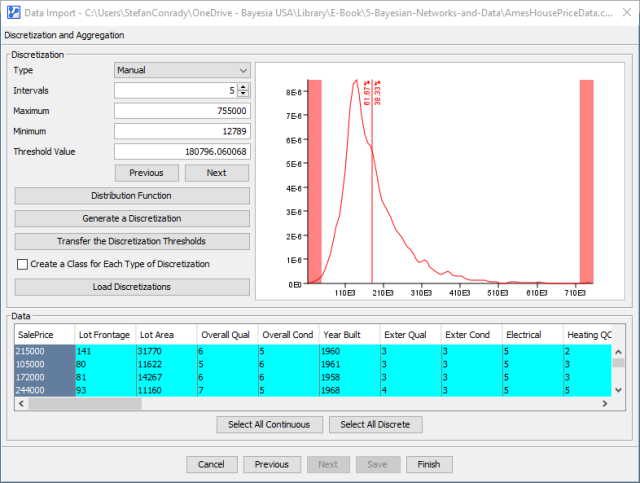
Task: Click the Intervals input field
Action: pyautogui.click(x=176, y=91)
